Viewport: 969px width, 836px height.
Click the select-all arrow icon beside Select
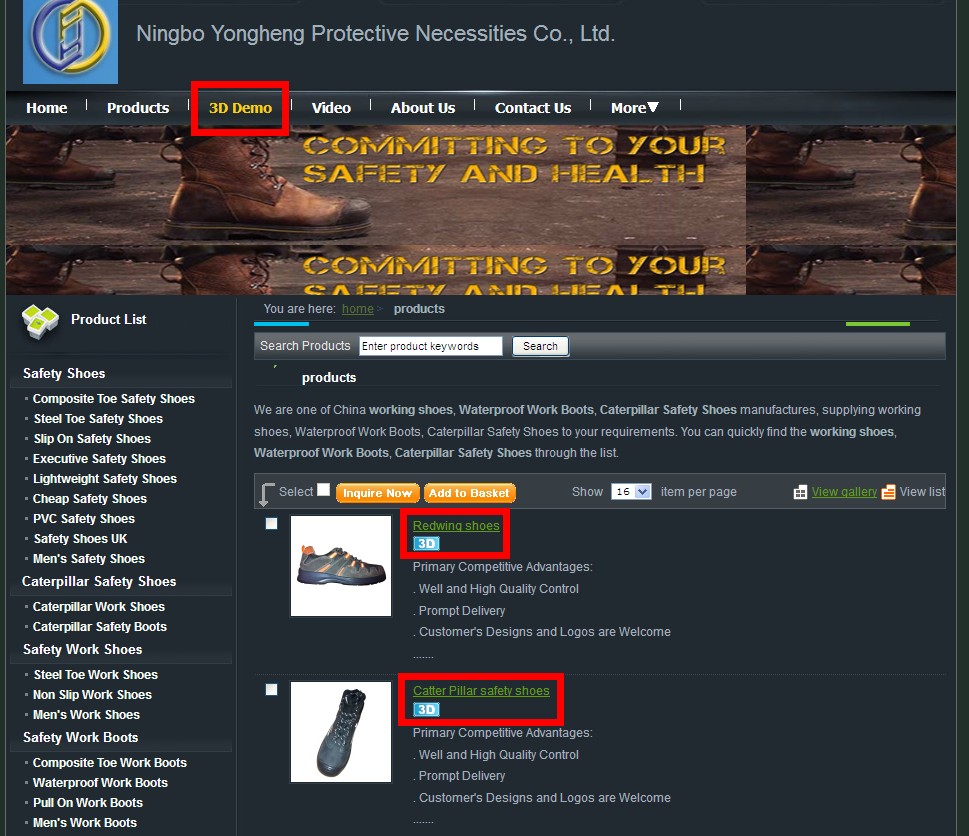pos(266,494)
